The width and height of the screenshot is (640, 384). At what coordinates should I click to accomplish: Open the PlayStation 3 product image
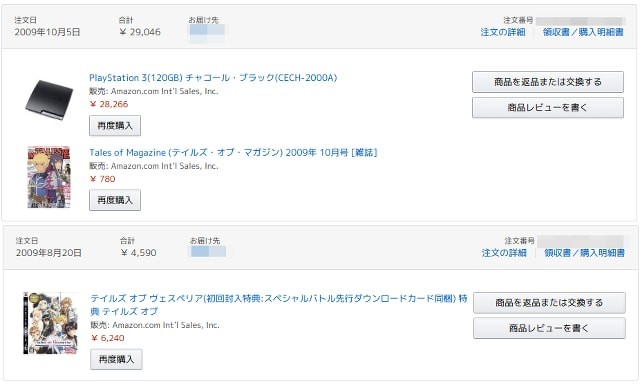(x=49, y=100)
